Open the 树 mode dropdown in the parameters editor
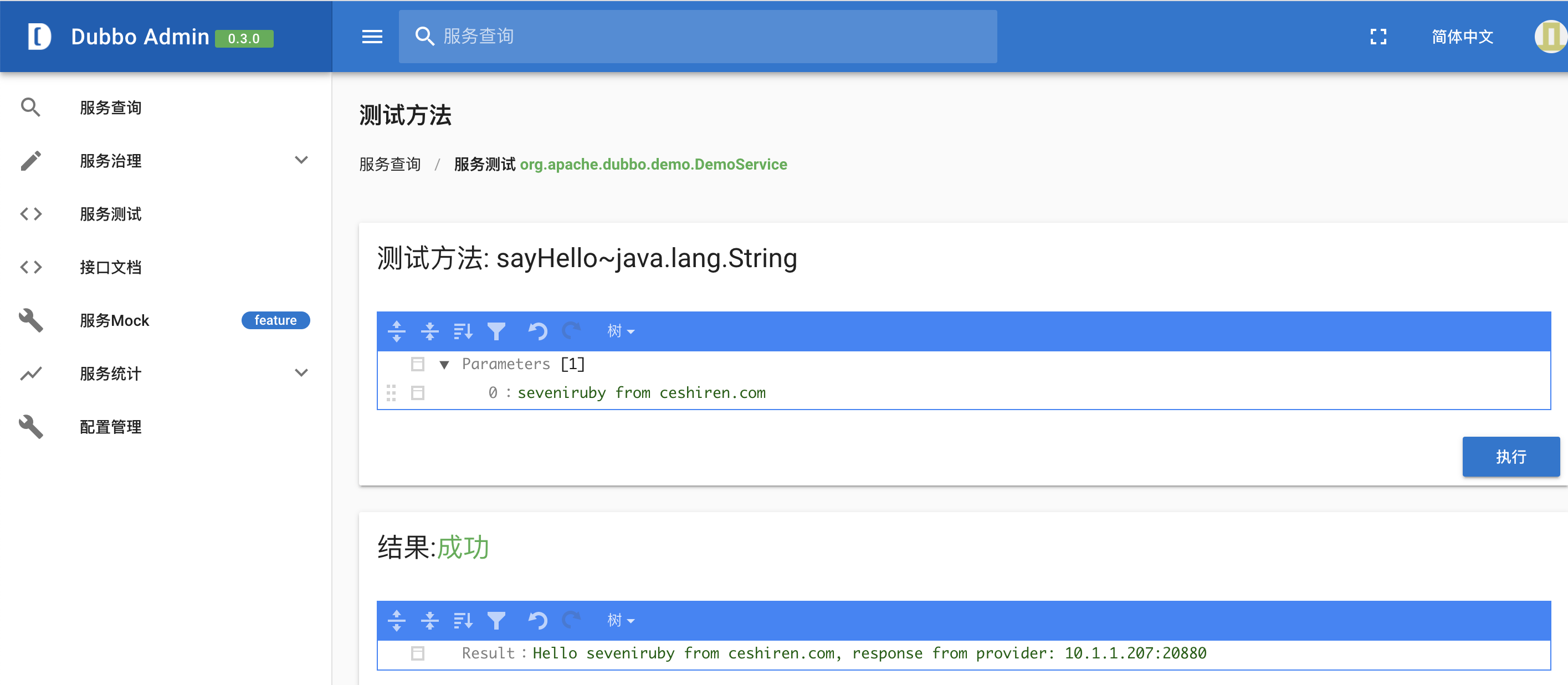 620,331
